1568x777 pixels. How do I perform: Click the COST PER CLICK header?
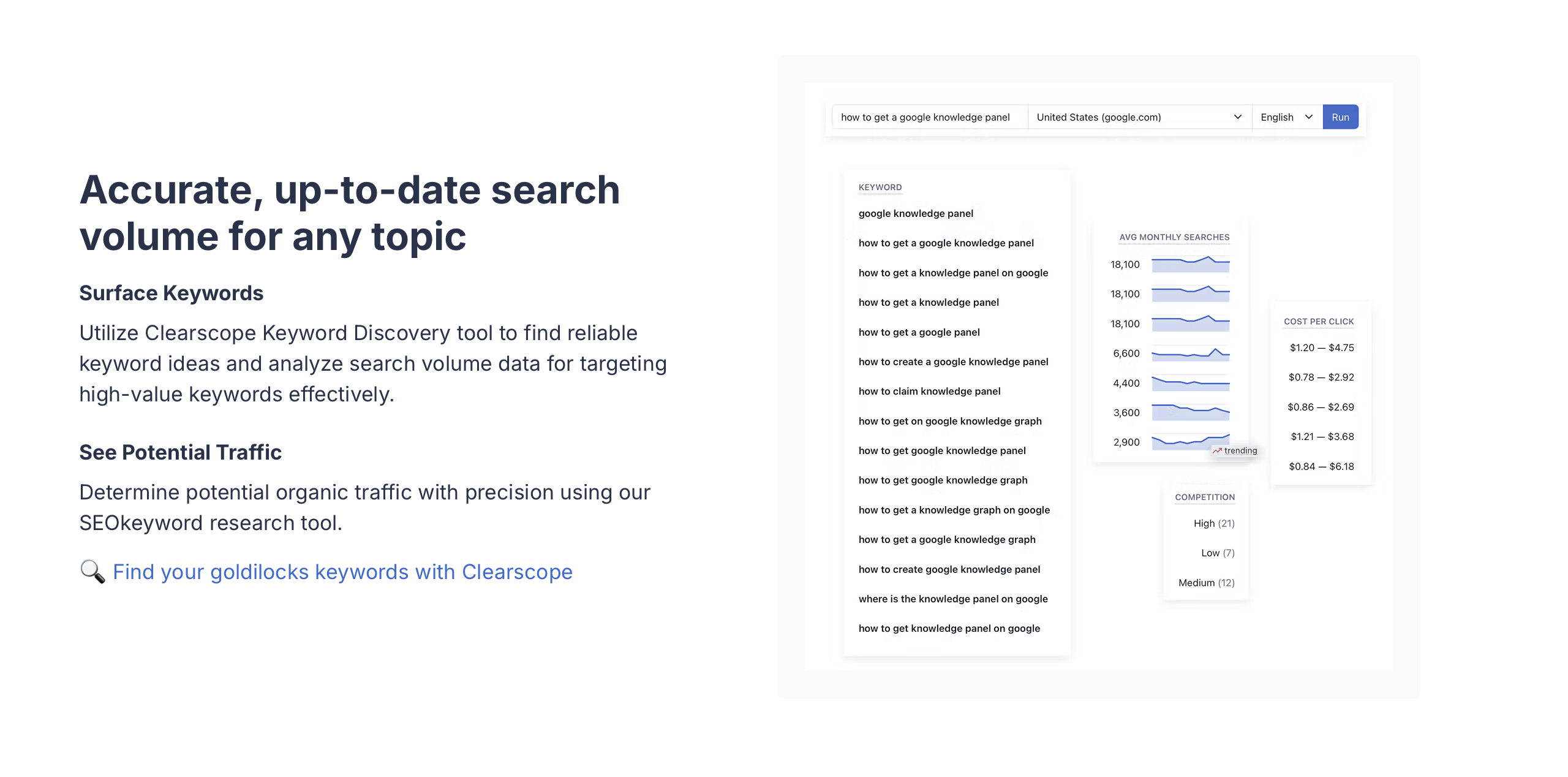click(x=1319, y=322)
